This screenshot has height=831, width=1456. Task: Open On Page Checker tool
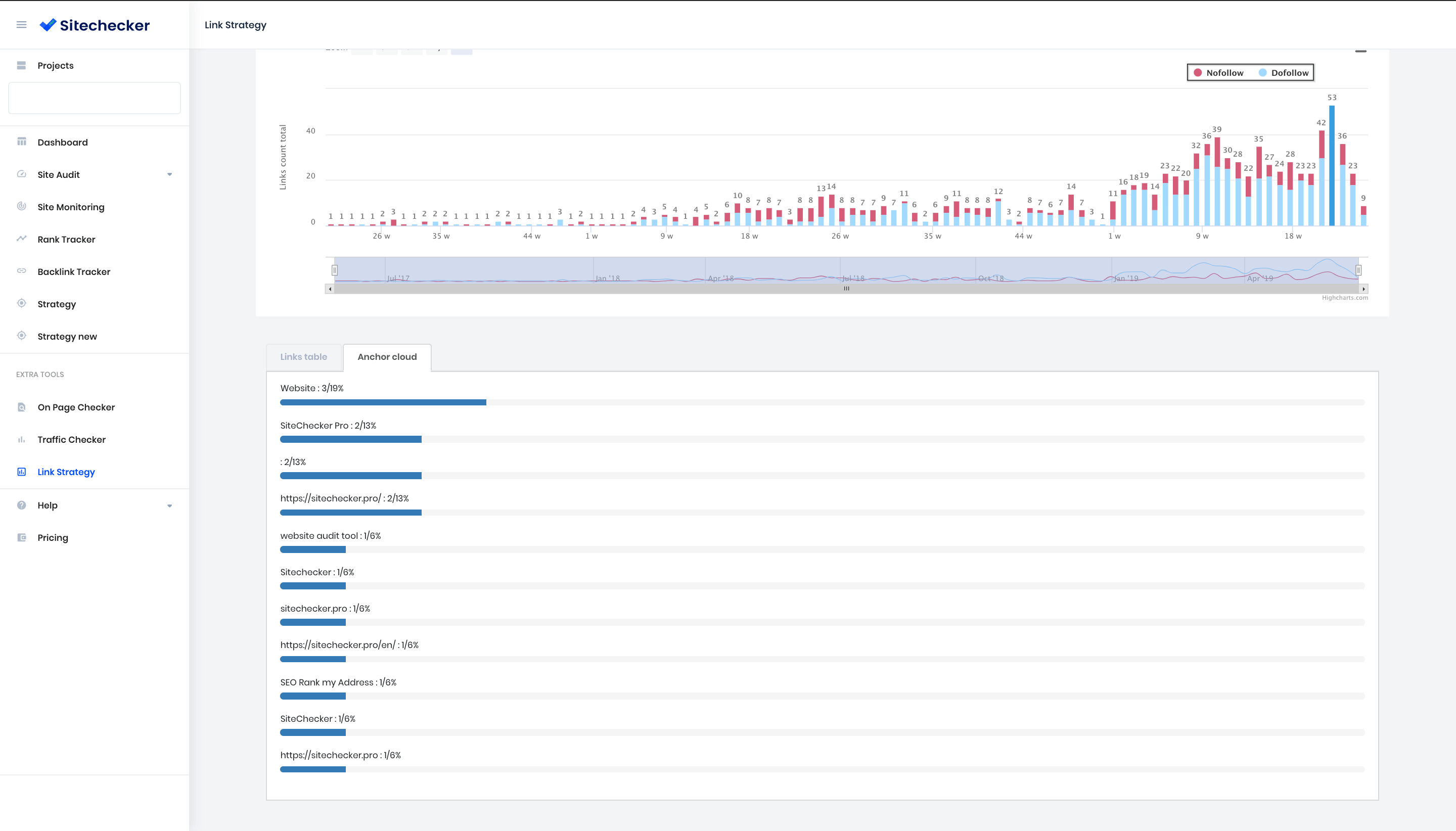point(76,407)
